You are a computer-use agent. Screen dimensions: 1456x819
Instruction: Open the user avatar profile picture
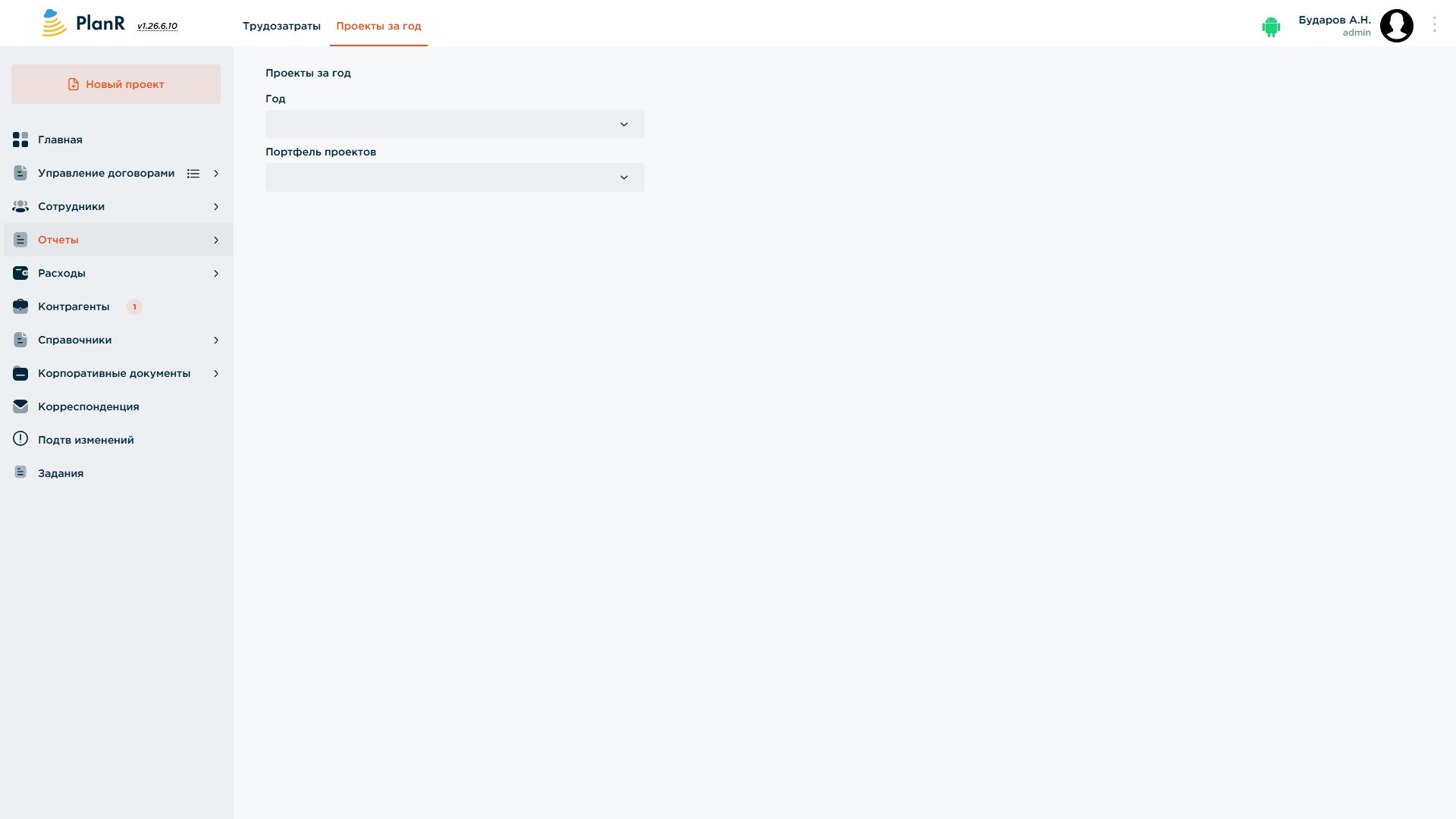[1396, 26]
